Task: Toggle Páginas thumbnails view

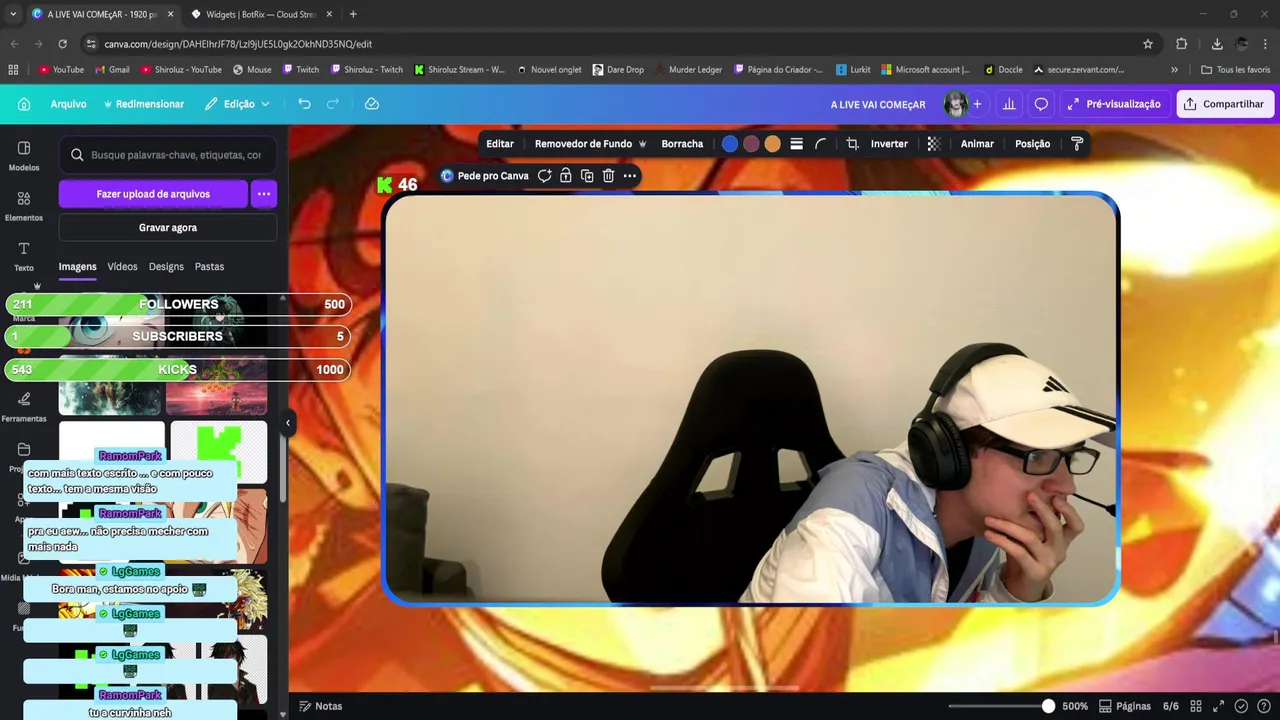Action: click(x=1126, y=706)
